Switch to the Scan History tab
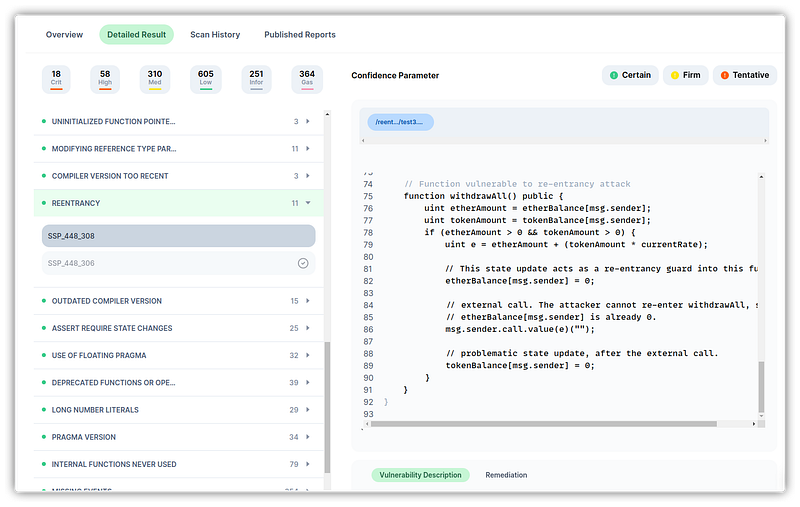 pos(215,35)
